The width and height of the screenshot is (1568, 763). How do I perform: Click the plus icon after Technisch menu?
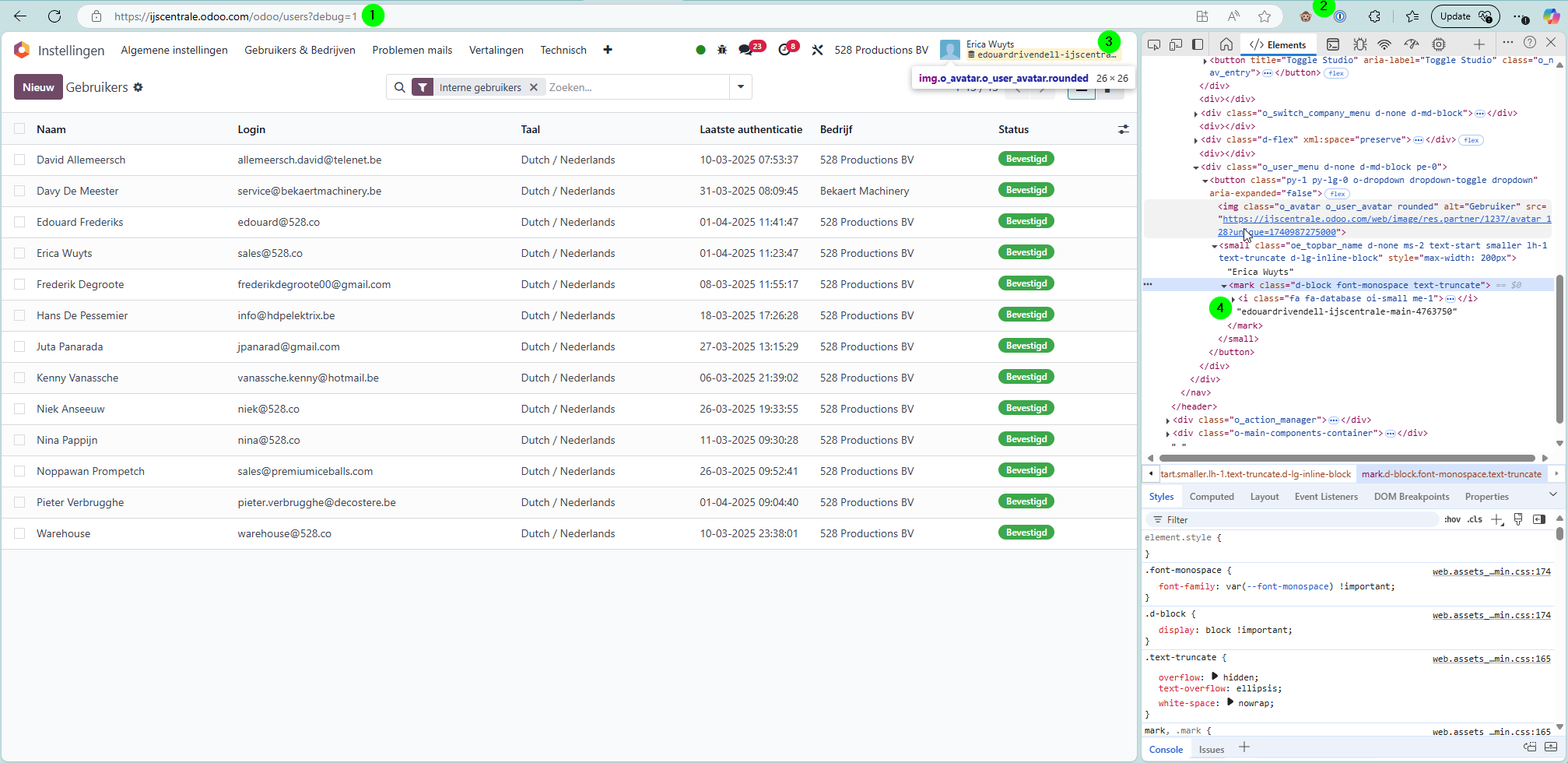click(x=608, y=50)
